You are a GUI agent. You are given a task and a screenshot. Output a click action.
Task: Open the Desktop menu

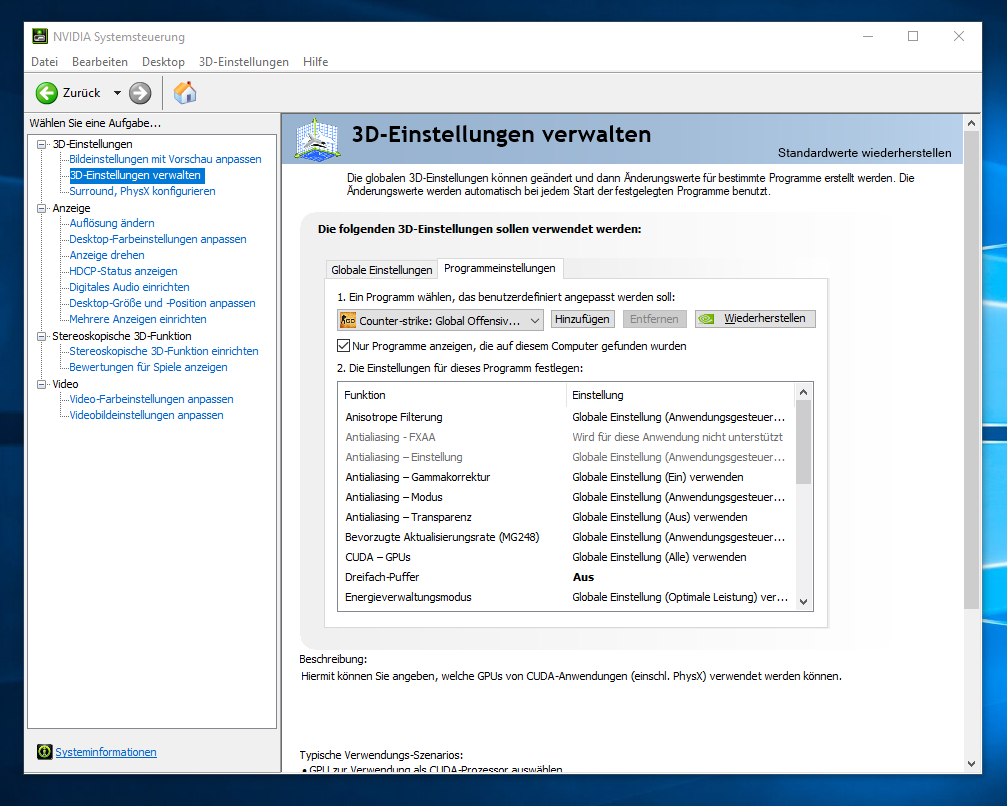163,62
